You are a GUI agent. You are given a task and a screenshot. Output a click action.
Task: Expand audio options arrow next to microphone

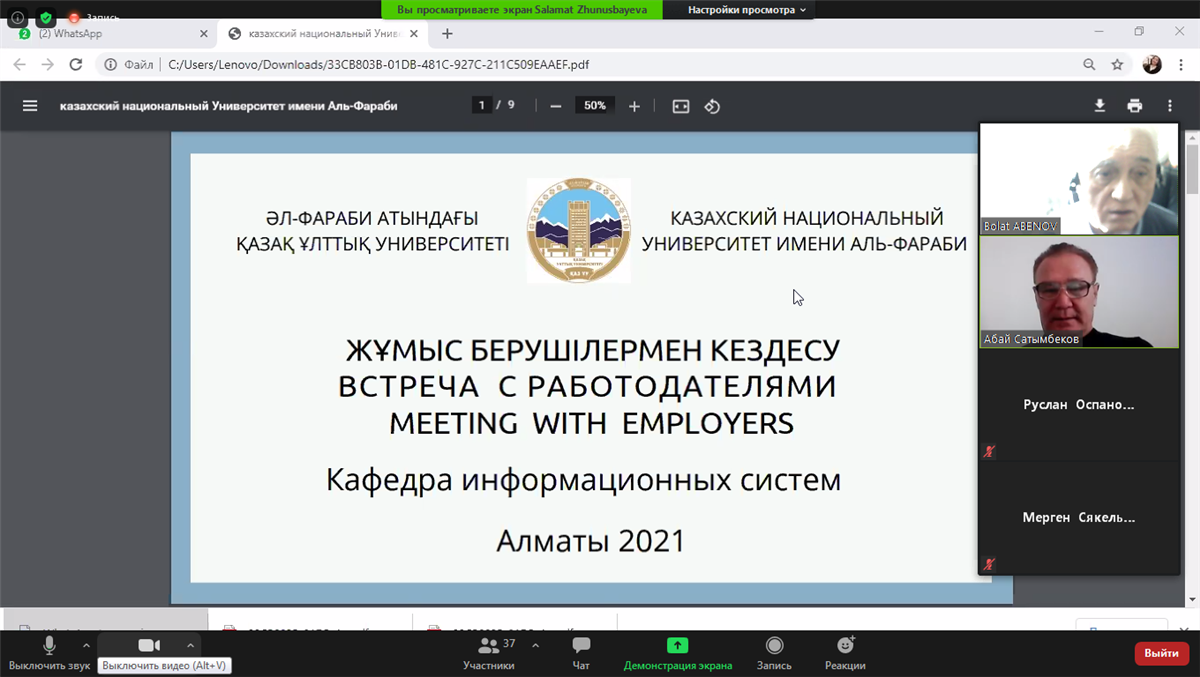86,645
